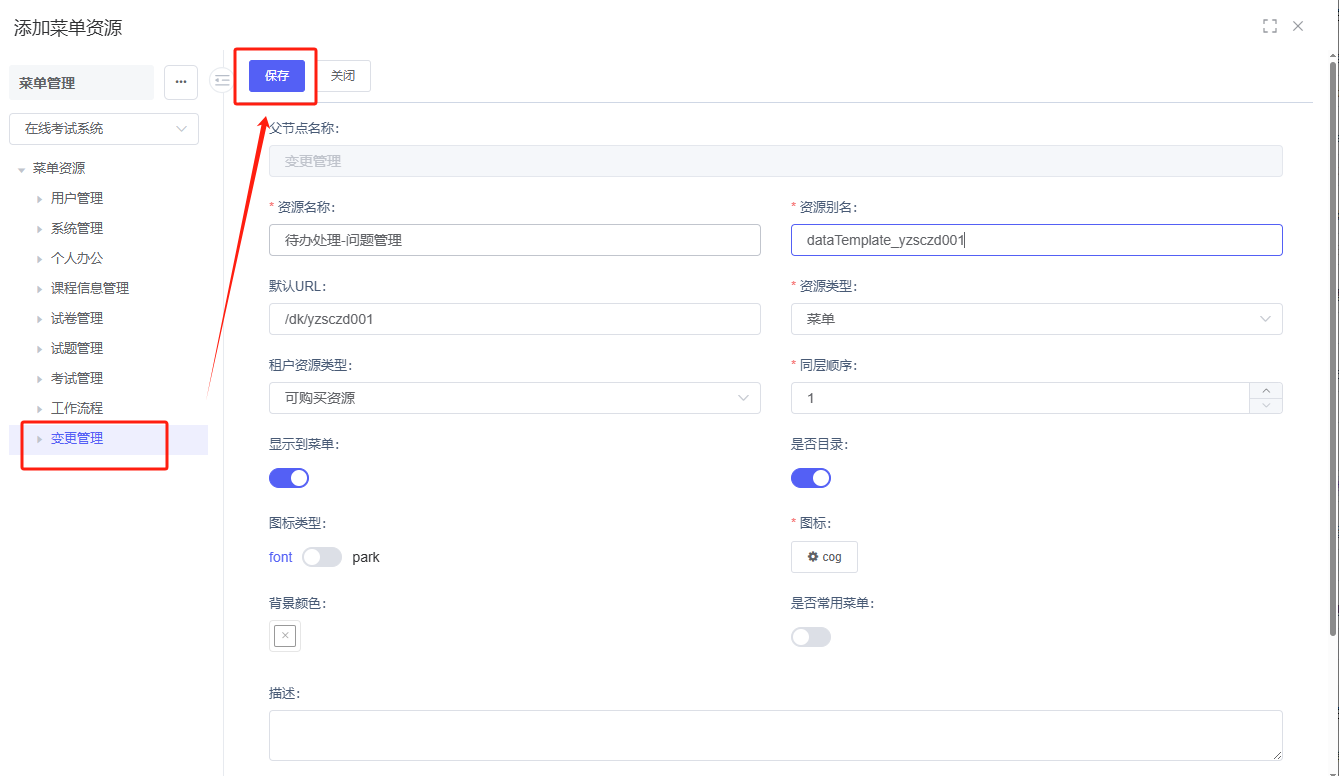Screen dimensions: 1339x776
Task: Select 试卷管理 in the menu tree
Action: (x=77, y=318)
